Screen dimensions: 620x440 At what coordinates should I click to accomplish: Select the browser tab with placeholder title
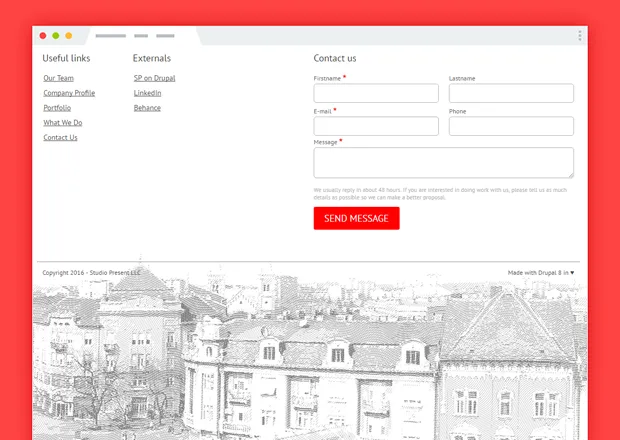142,36
